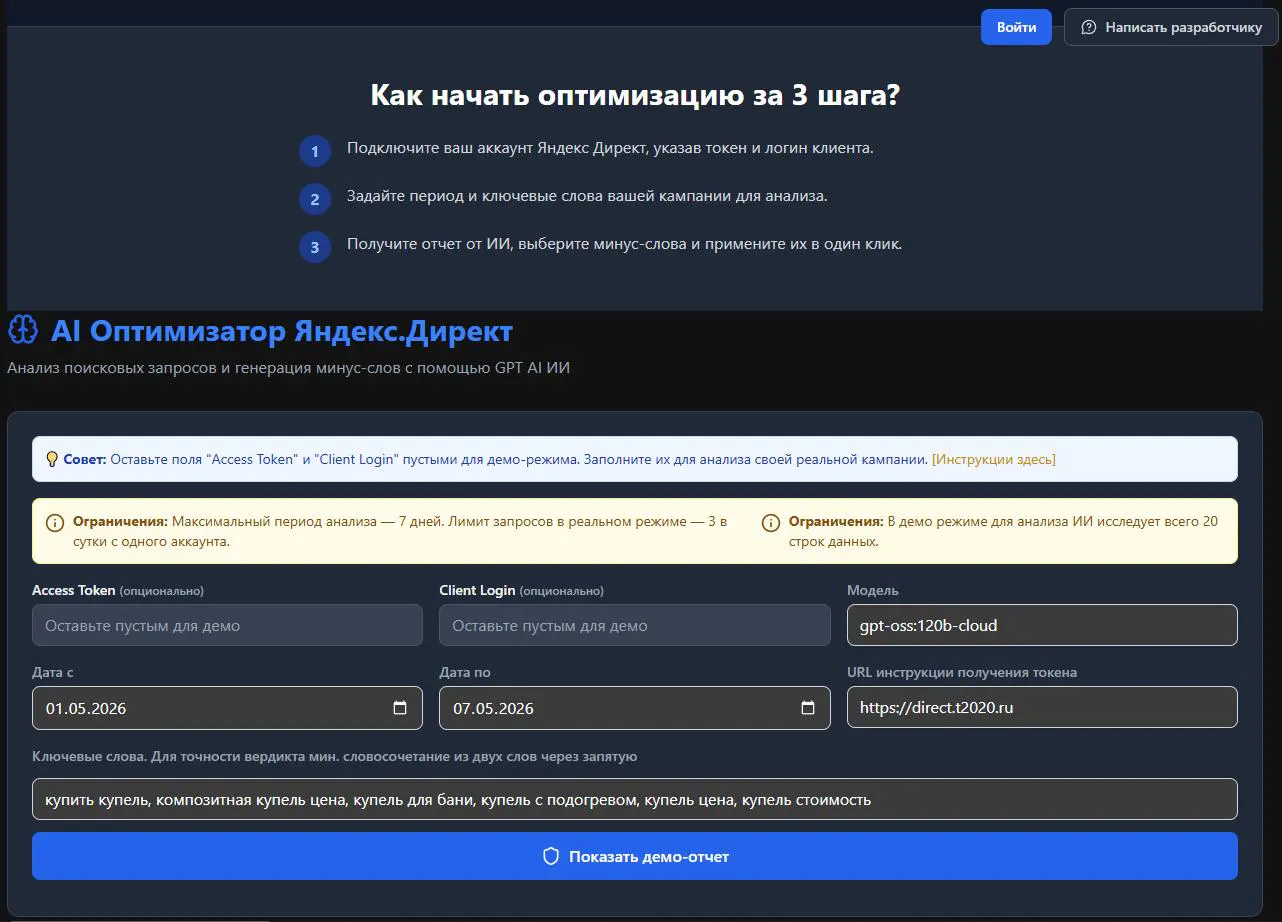Open the "Написать разработчику" contact button
The image size is (1282, 922).
pos(1172,27)
